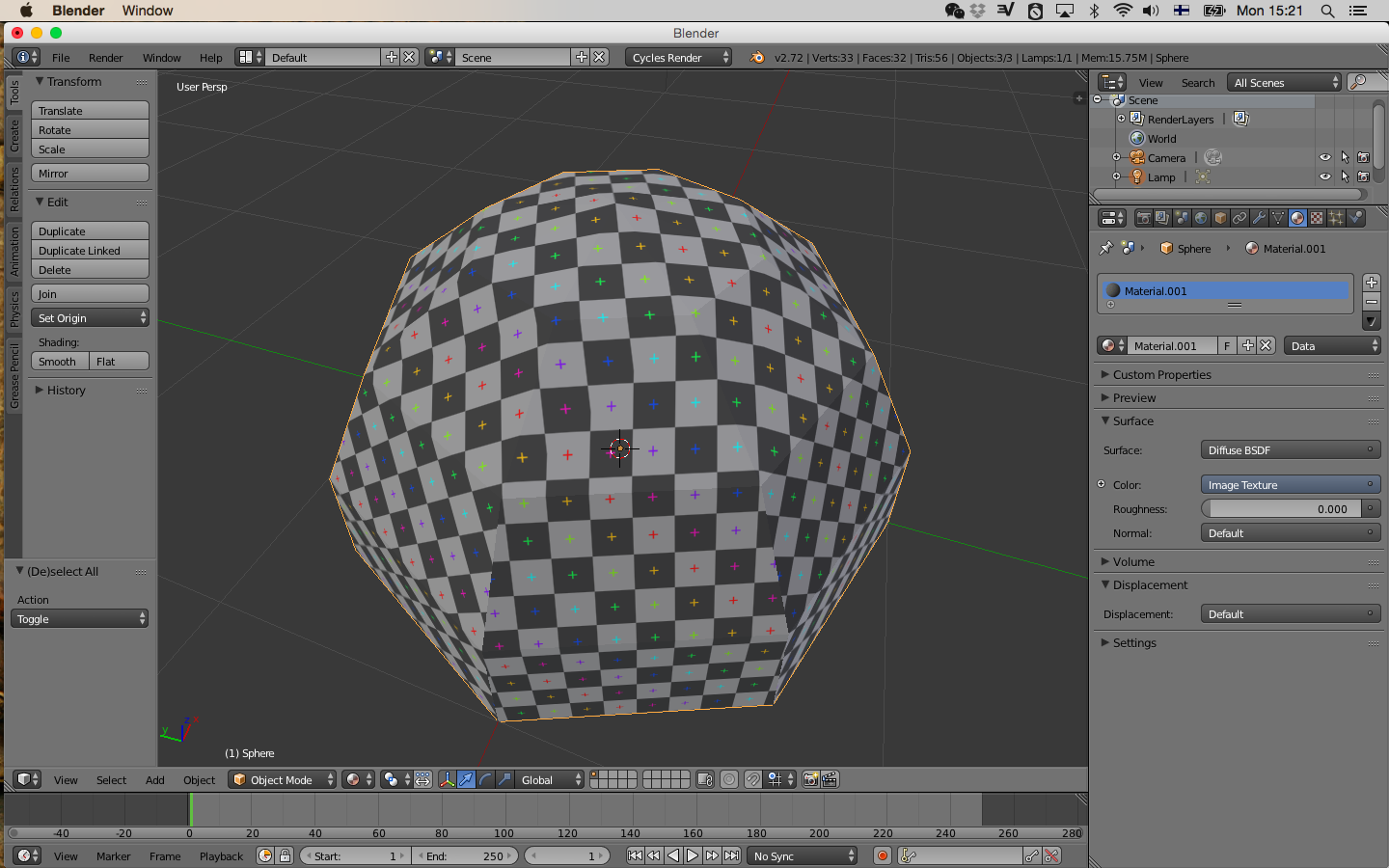Open the Particles properties tab icon
This screenshot has height=868, width=1389.
coord(1336,218)
